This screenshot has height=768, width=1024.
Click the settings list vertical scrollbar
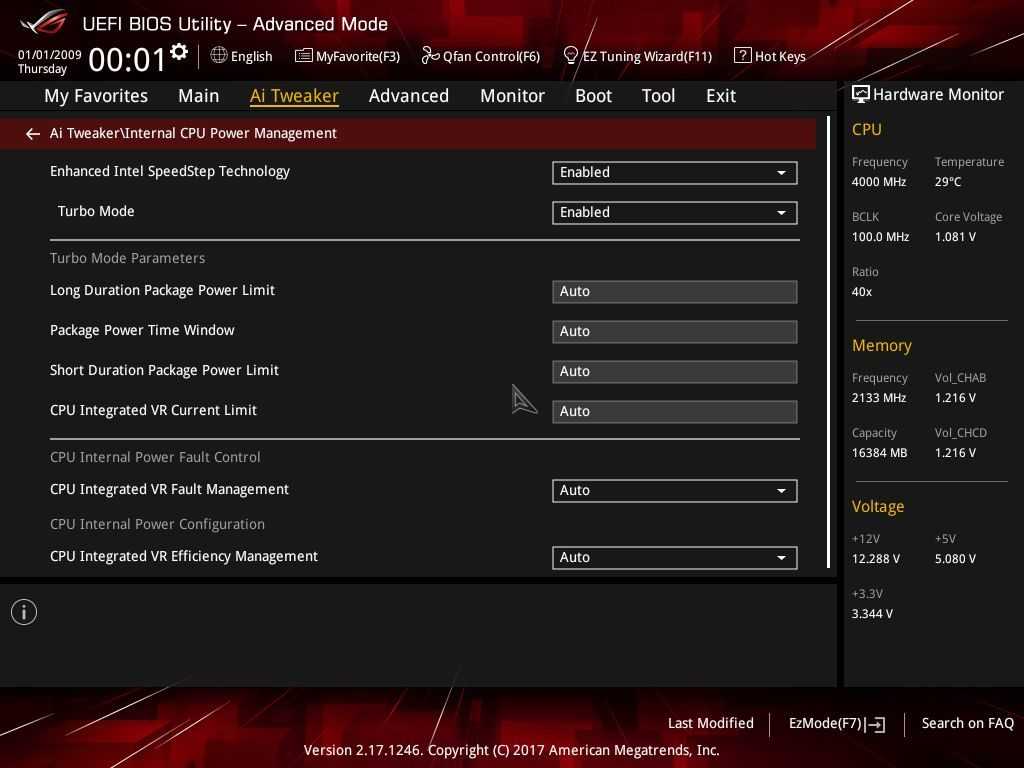(x=829, y=342)
